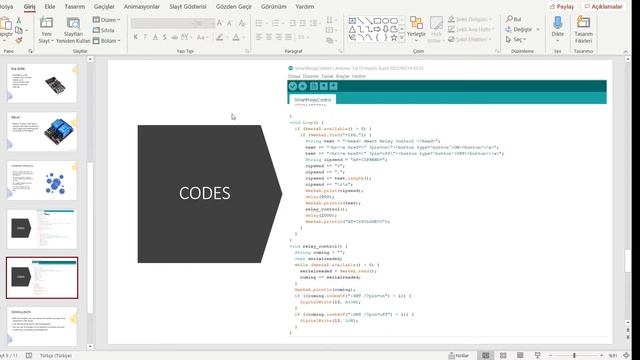The image size is (640, 360).
Task: Select the triangle shape in gallery
Action: point(352,29)
